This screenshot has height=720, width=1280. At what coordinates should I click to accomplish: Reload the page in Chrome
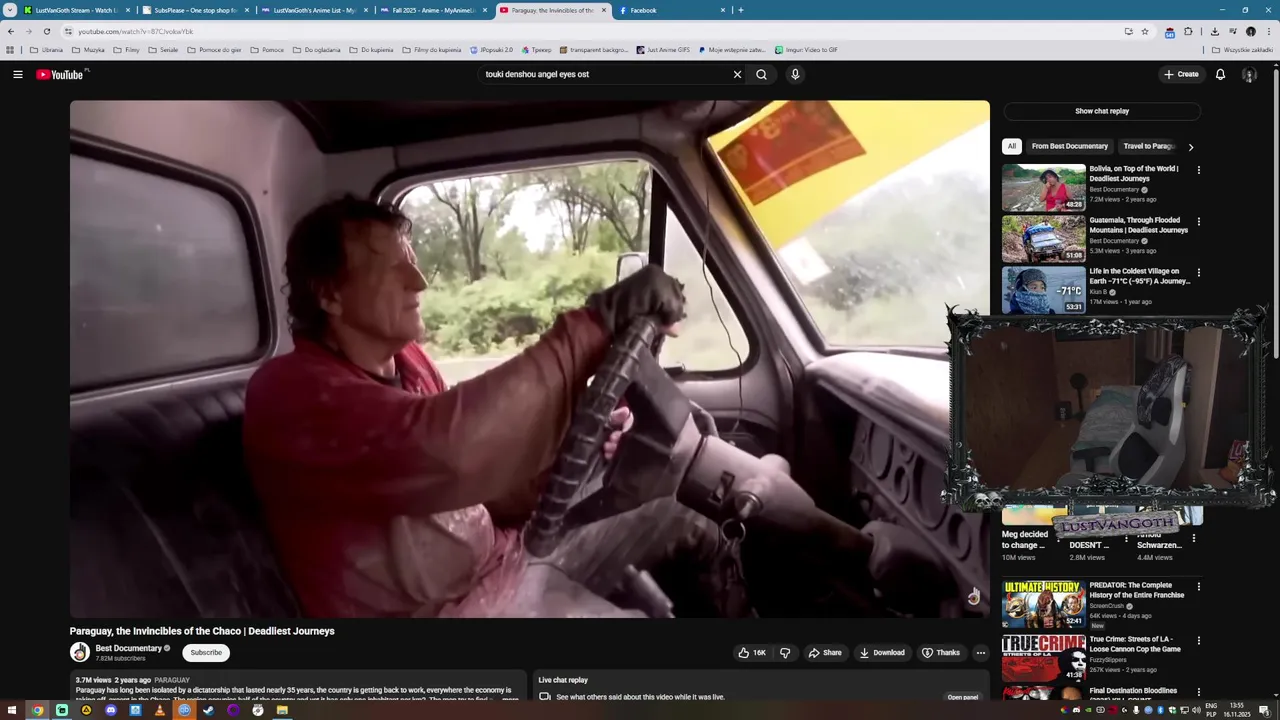point(46,31)
